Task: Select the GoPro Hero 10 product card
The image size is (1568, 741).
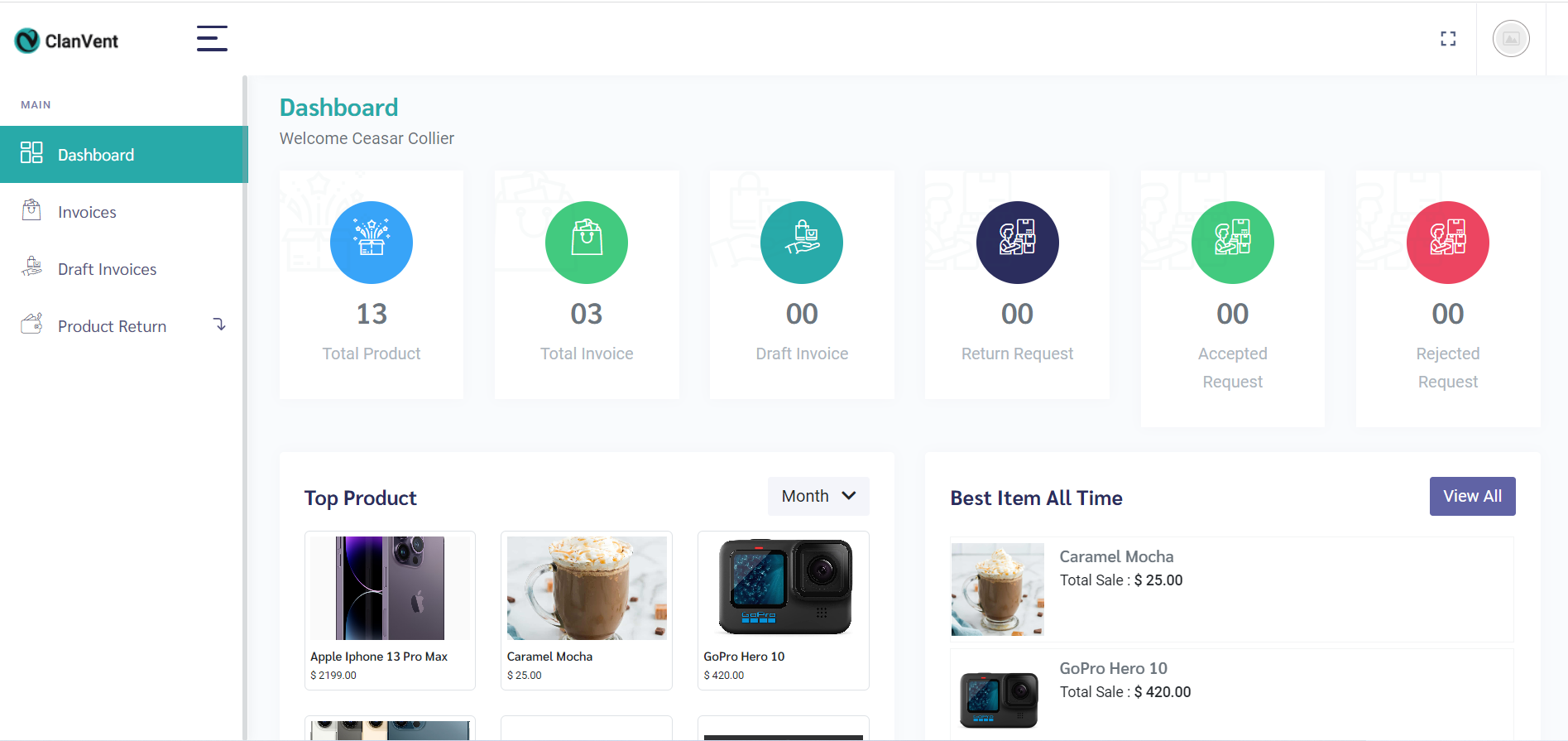Action: pyautogui.click(x=783, y=610)
